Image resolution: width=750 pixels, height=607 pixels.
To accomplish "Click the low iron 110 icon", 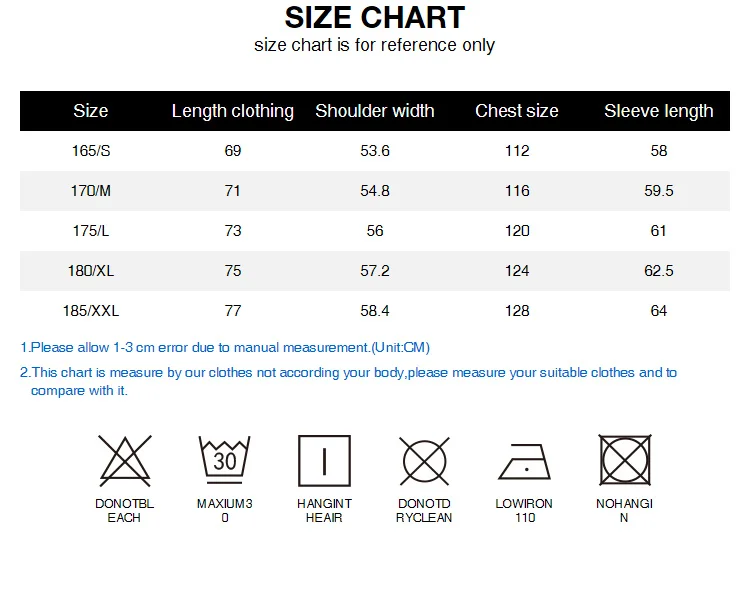I will (524, 462).
